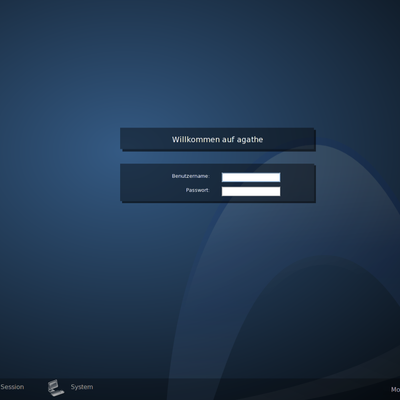Open the Session menu
The image size is (400, 400).
[x=12, y=387]
